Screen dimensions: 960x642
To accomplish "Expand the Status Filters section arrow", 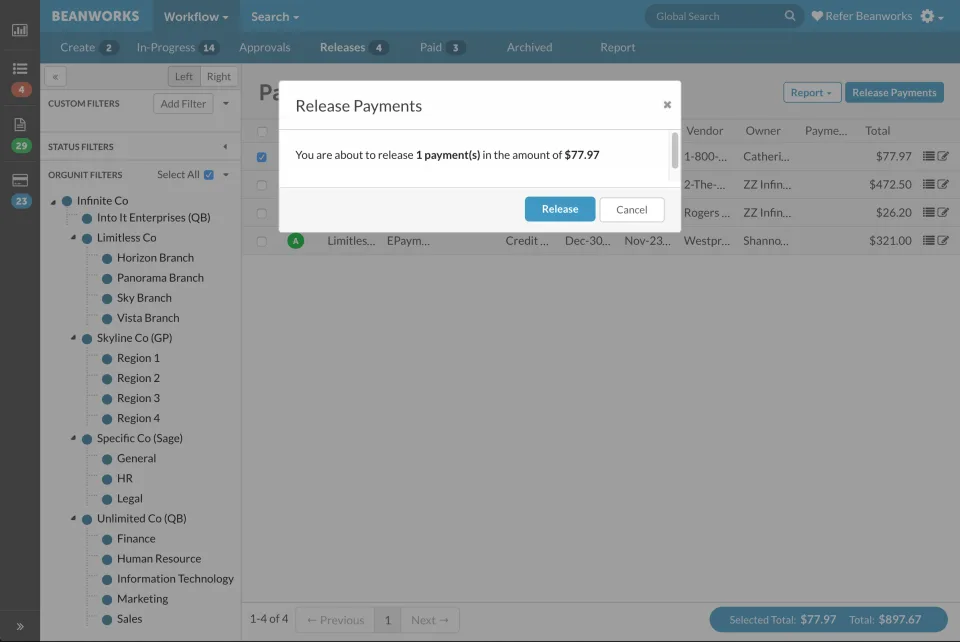I will pyautogui.click(x=225, y=146).
